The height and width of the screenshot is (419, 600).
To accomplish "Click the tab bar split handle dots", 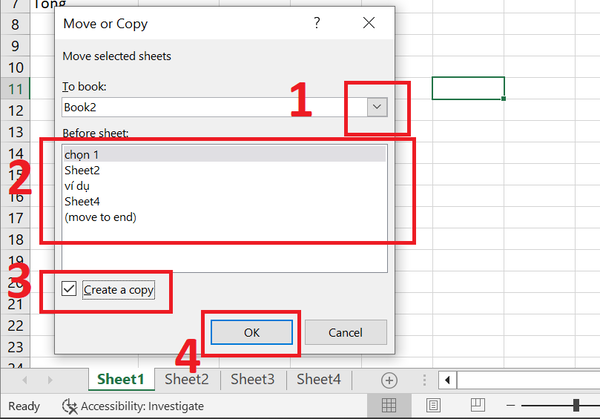I will click(424, 380).
